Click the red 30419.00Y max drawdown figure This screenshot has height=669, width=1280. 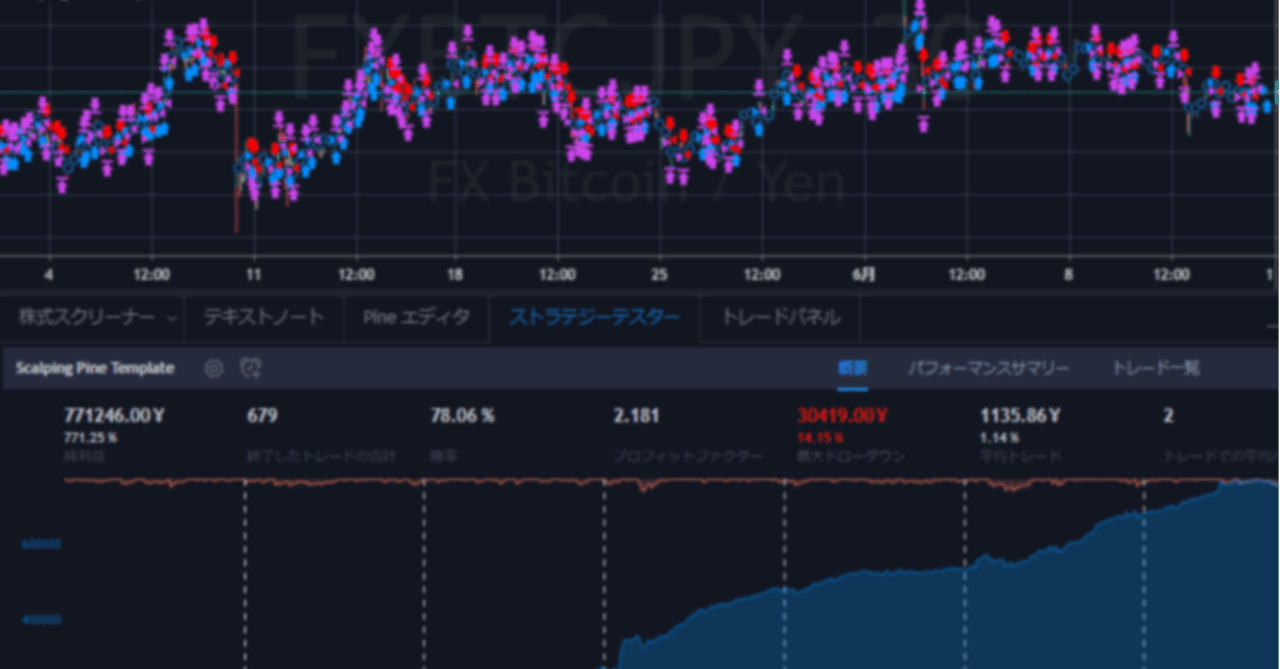842,415
